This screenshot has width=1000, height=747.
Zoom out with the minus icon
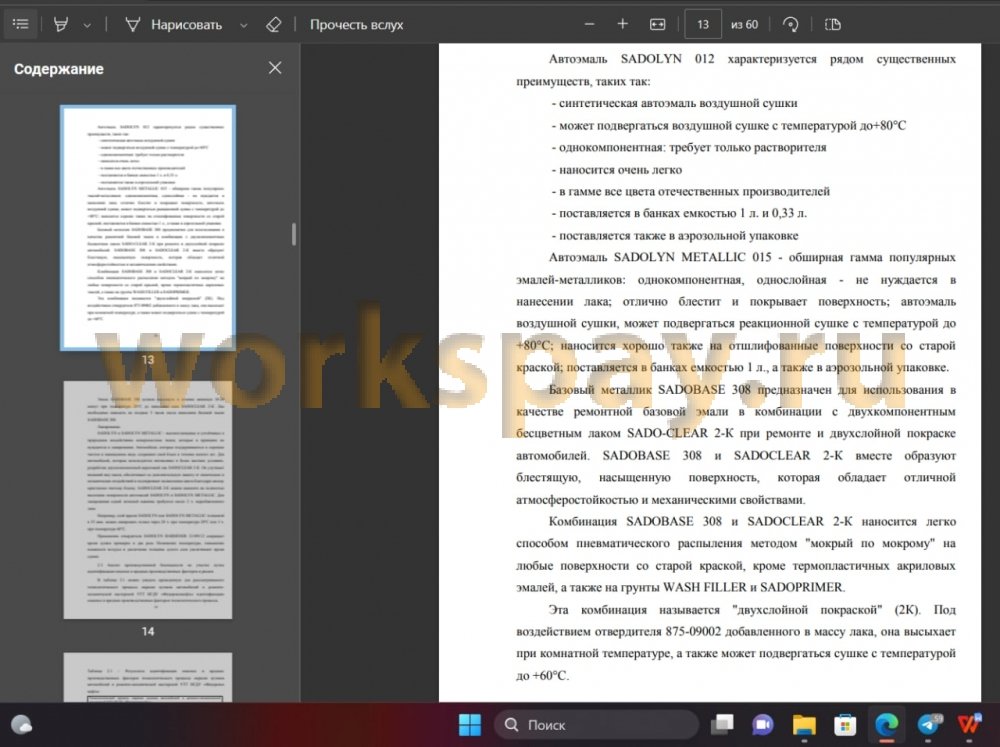589,24
